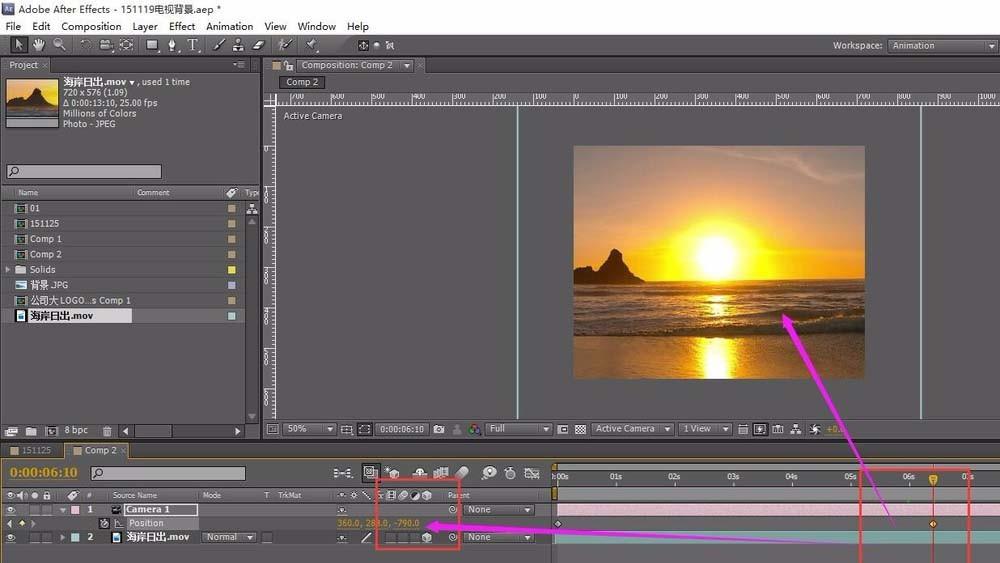
Task: Hide the Camera 1 layer
Action: point(11,509)
